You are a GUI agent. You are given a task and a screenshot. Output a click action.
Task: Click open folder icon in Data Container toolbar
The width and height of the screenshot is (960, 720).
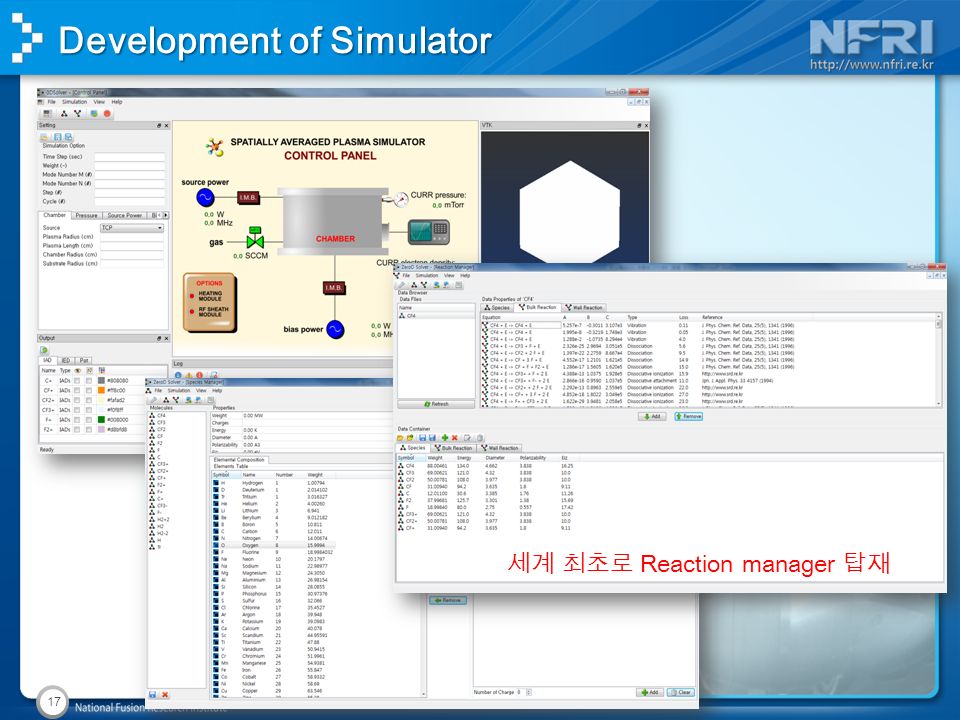pos(400,438)
